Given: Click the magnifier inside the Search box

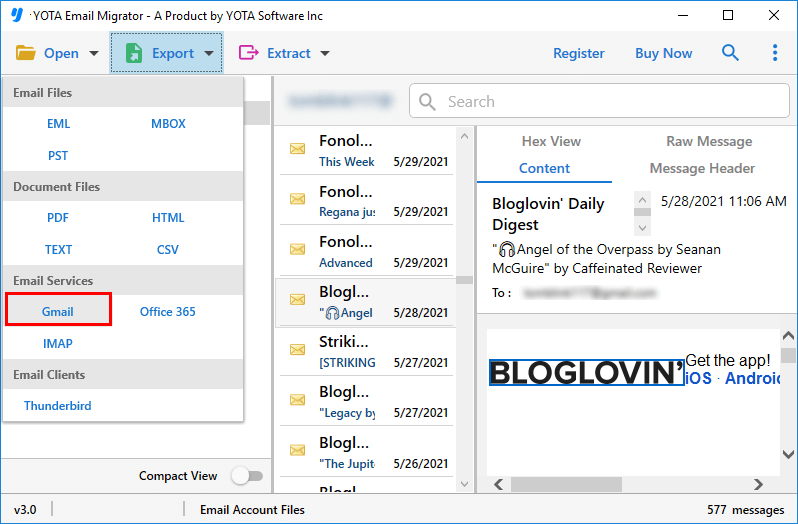Looking at the screenshot, I should tap(427, 102).
